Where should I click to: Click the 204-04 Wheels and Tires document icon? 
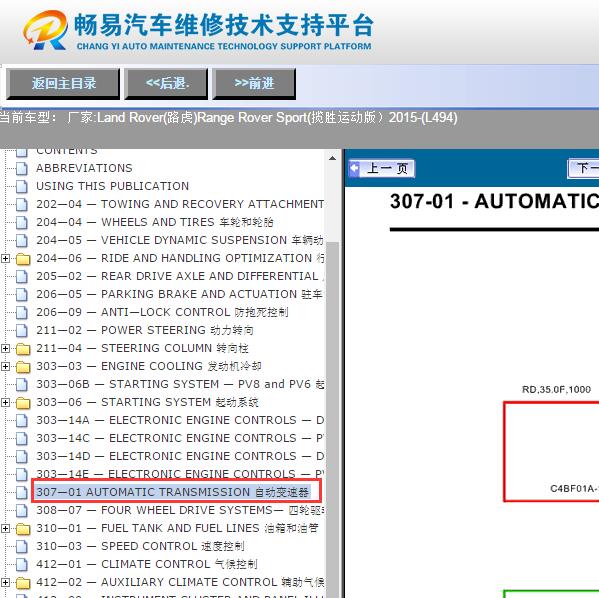pos(22,222)
